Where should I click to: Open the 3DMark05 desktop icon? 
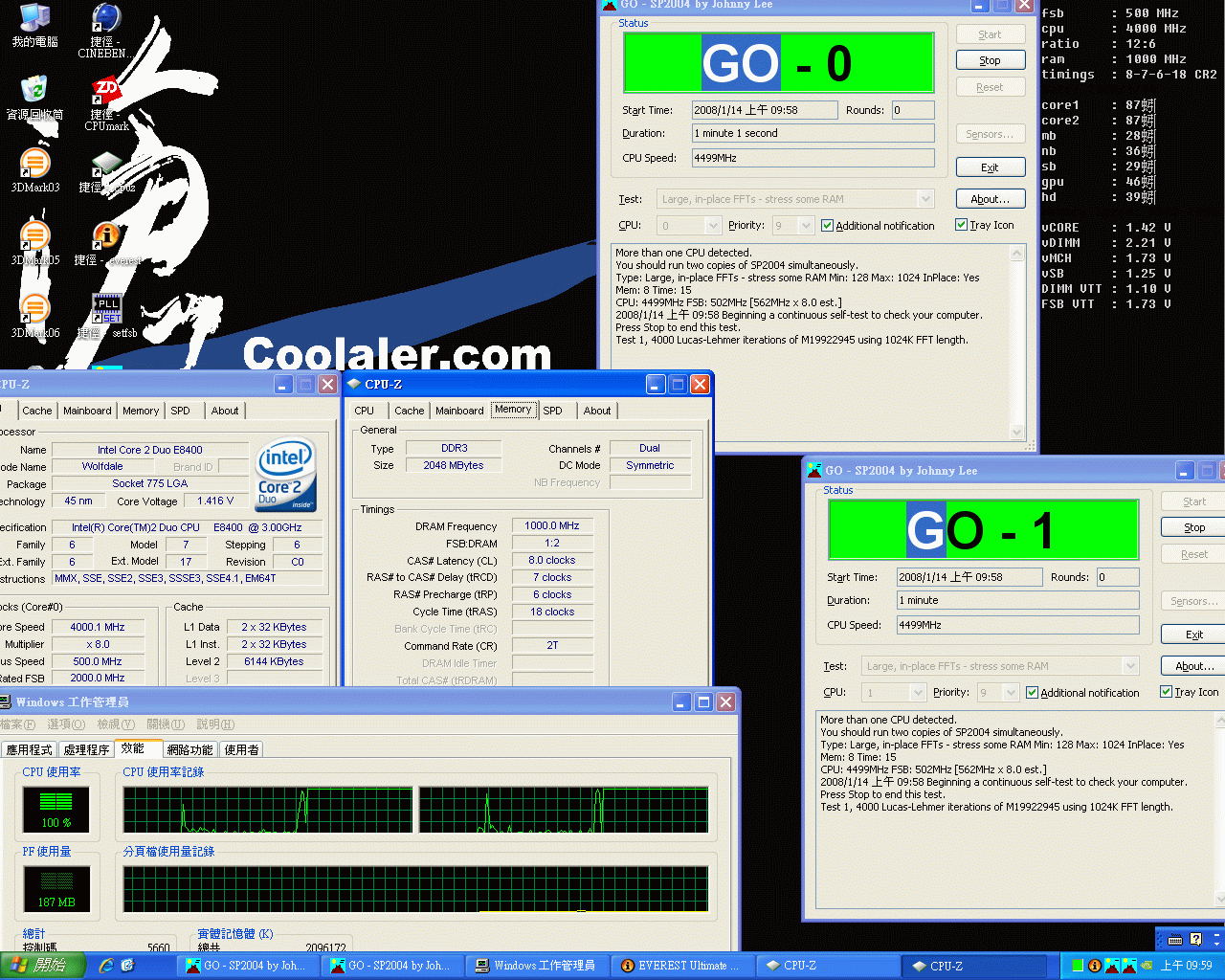coord(34,243)
